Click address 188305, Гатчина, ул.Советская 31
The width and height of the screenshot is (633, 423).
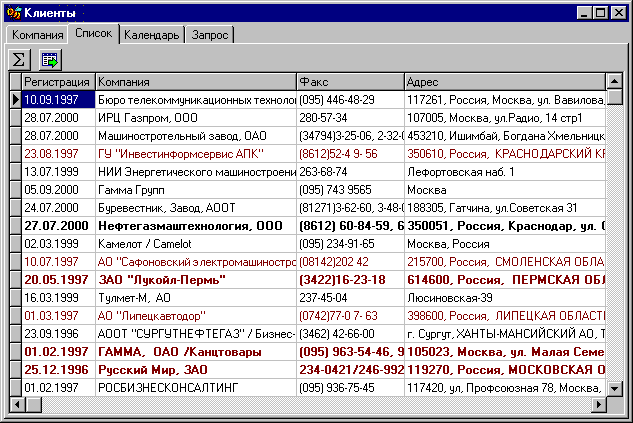(x=505, y=208)
